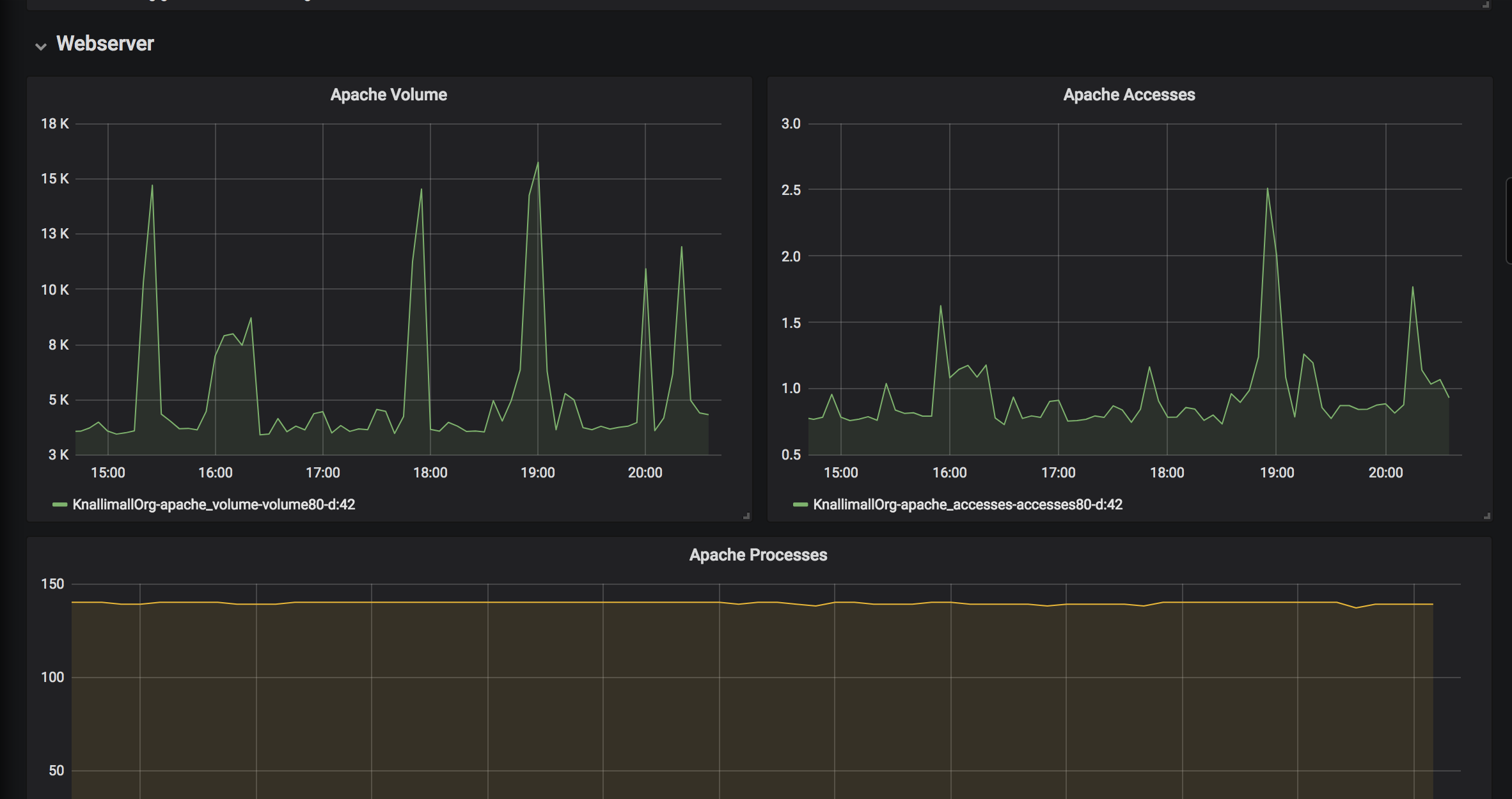Click the 17:00 label on the Apache Accesses axis
This screenshot has width=1512, height=799.
1058,473
